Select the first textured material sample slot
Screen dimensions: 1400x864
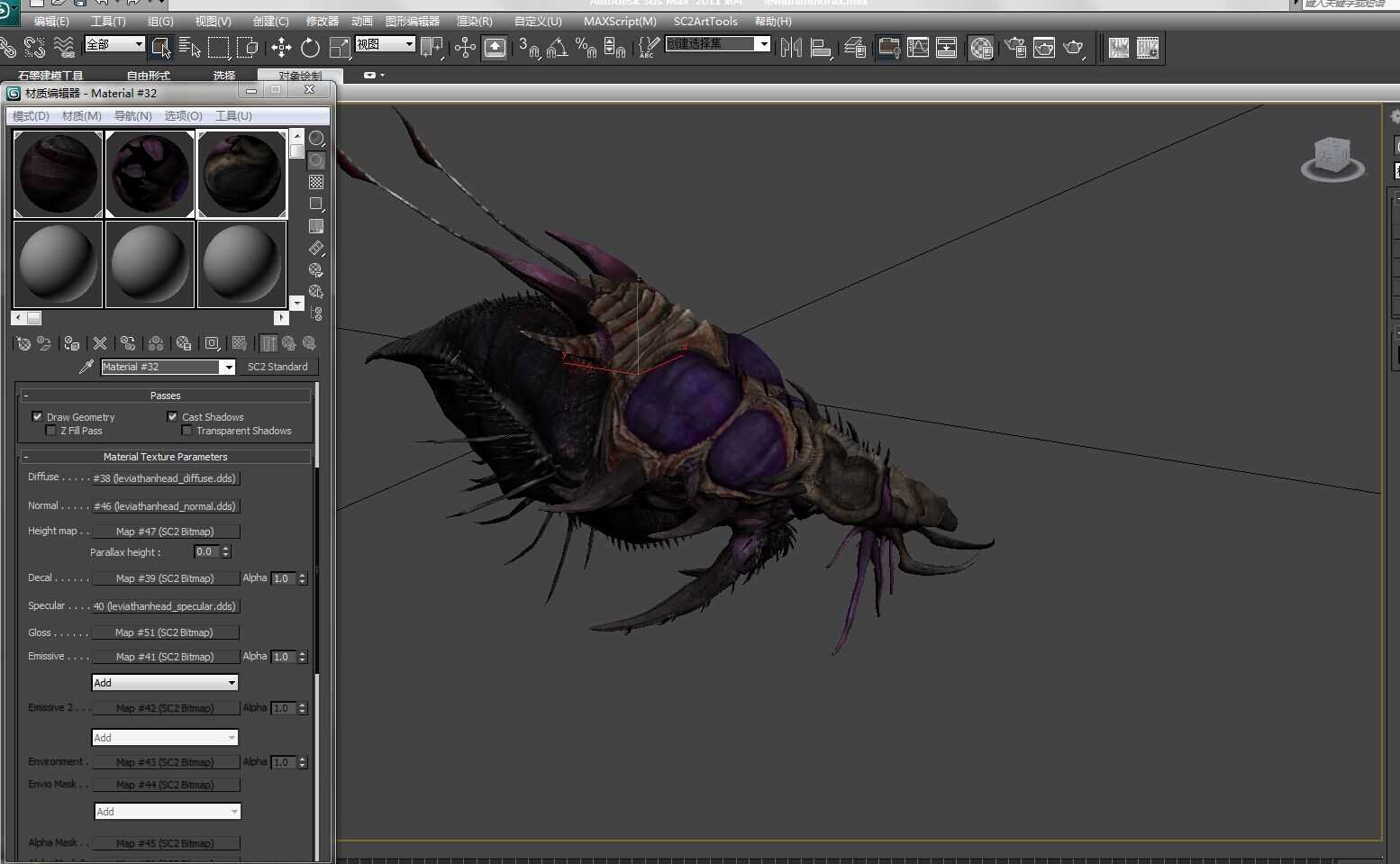(x=58, y=174)
